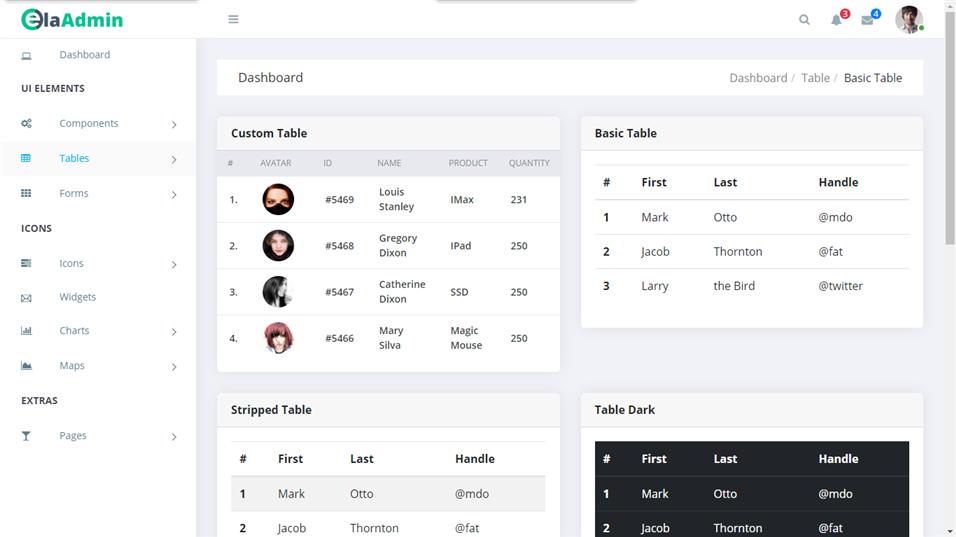
Task: Open the notifications bell icon
Action: tap(836, 20)
